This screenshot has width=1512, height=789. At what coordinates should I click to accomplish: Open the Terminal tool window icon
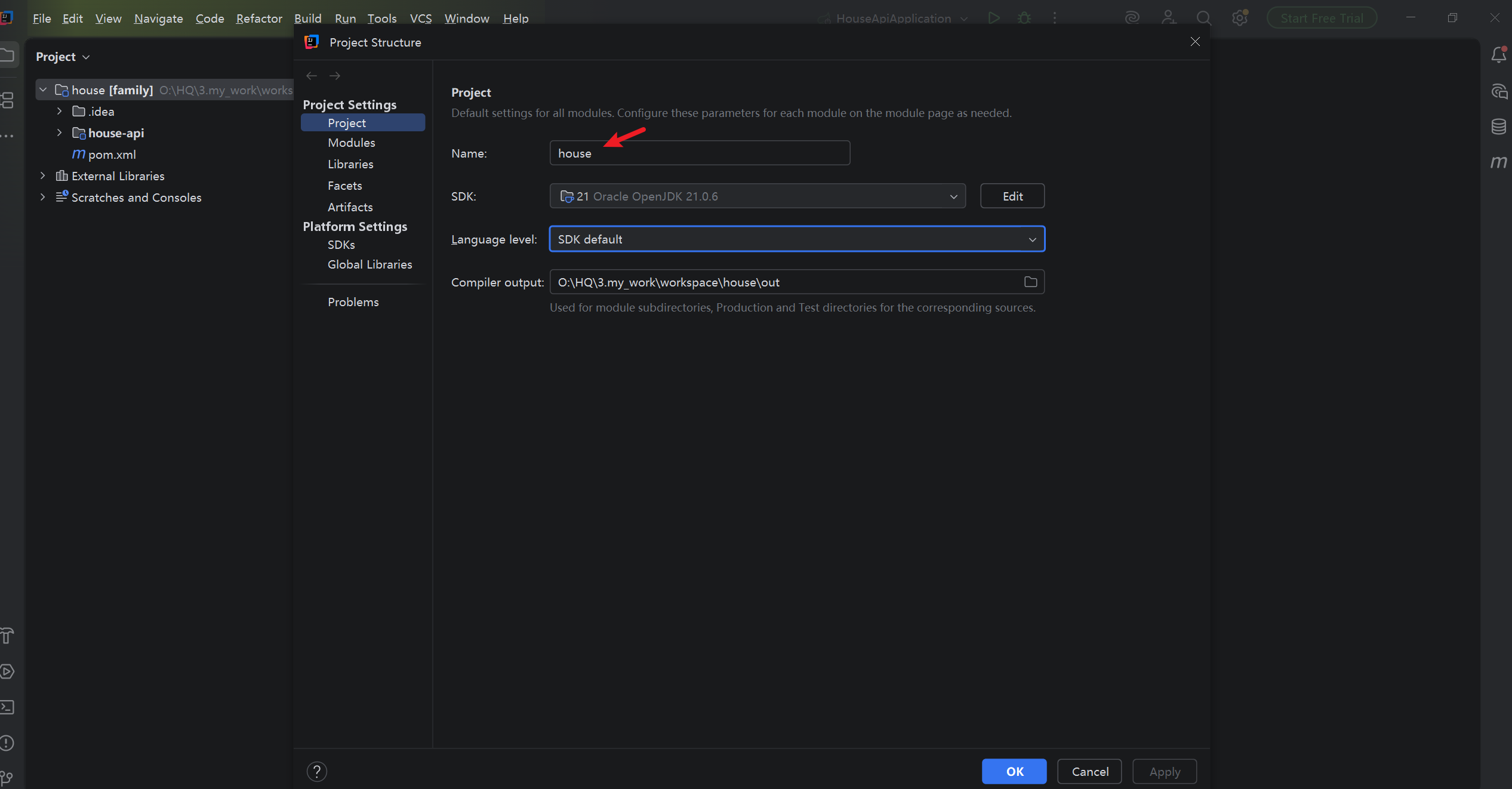7,707
